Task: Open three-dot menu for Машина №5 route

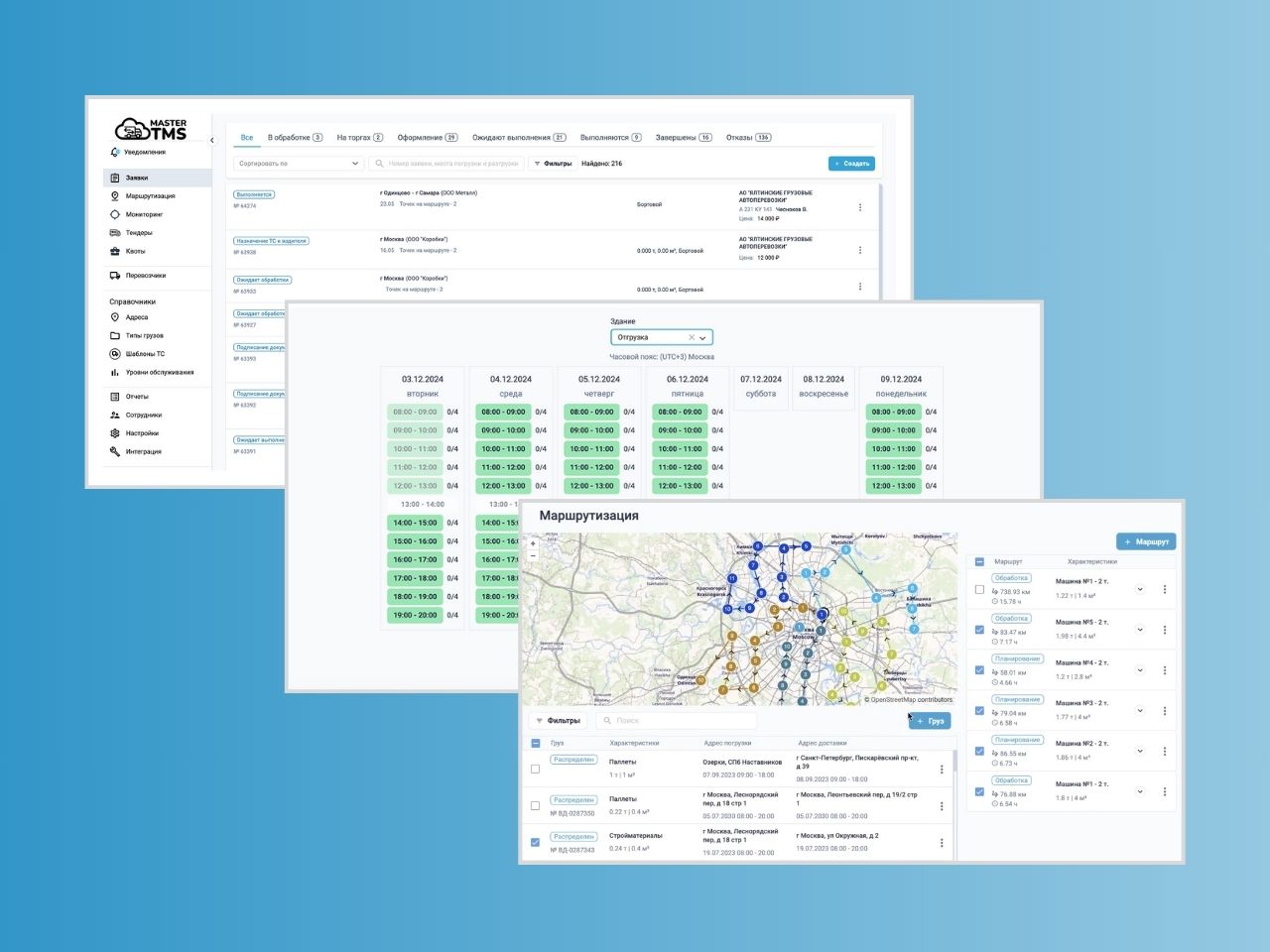Action: point(1164,630)
